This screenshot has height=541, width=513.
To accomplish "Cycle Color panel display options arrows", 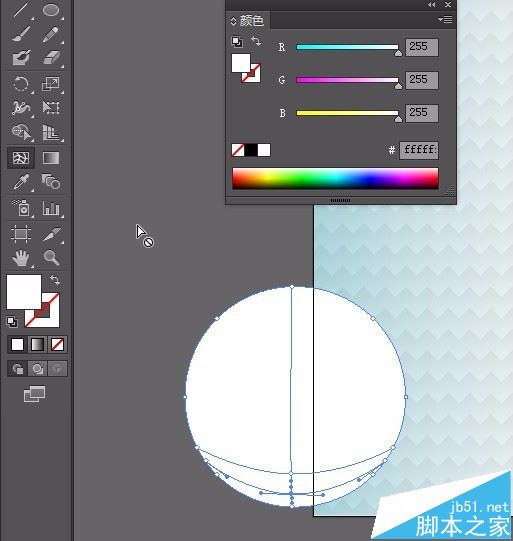I will [234, 21].
